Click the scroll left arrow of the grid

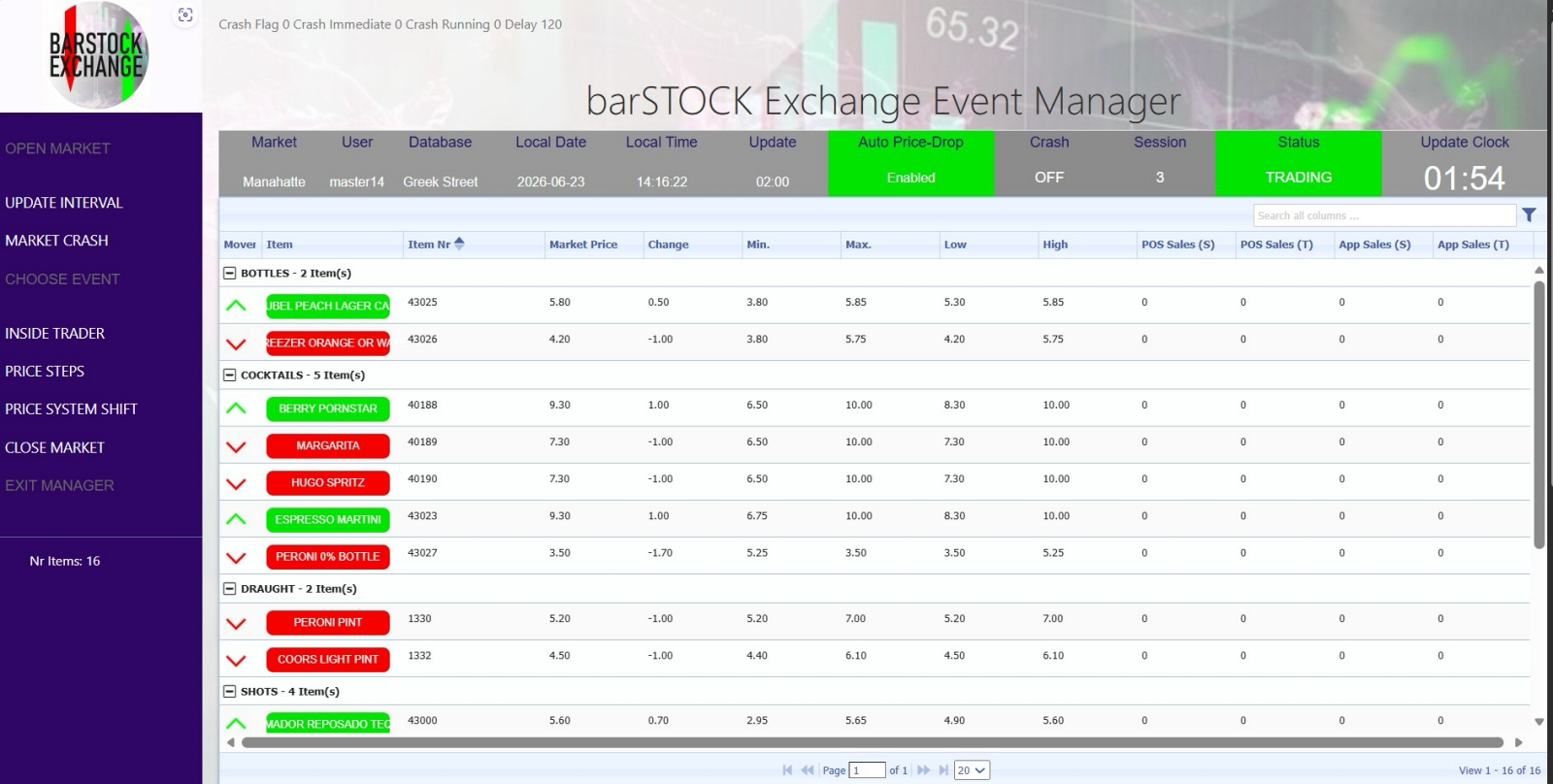click(x=230, y=743)
